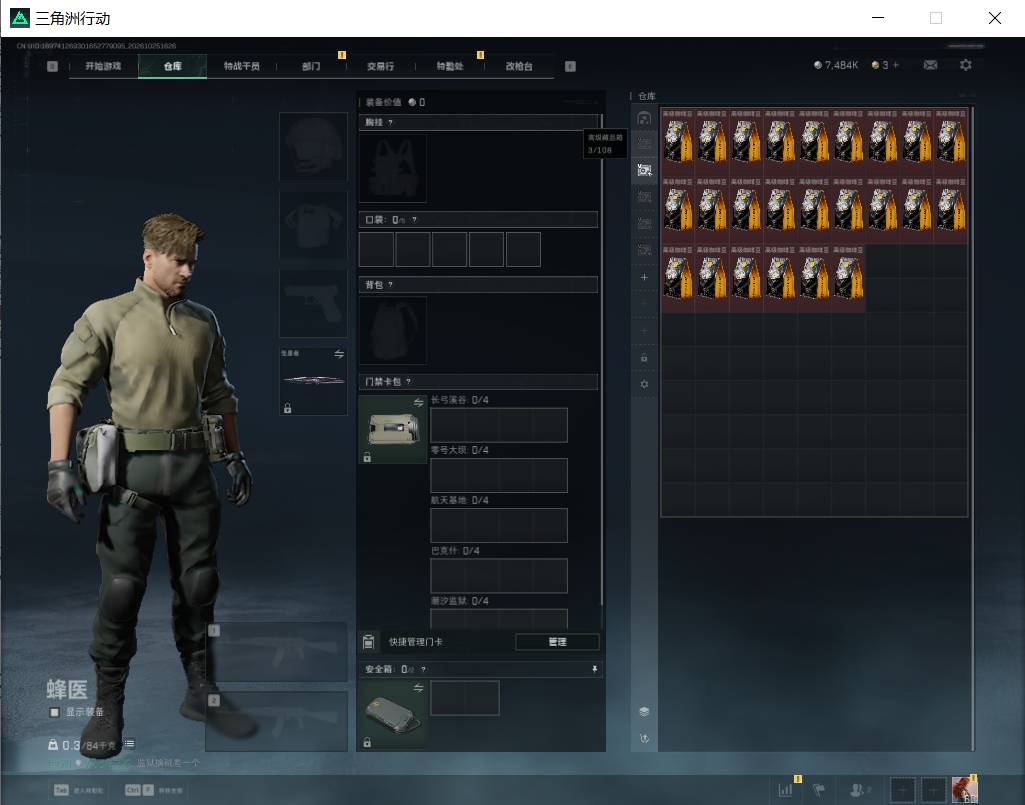Image resolution: width=1025 pixels, height=805 pixels.
Task: Select the highlighted storage box icon in sidebar
Action: click(644, 170)
